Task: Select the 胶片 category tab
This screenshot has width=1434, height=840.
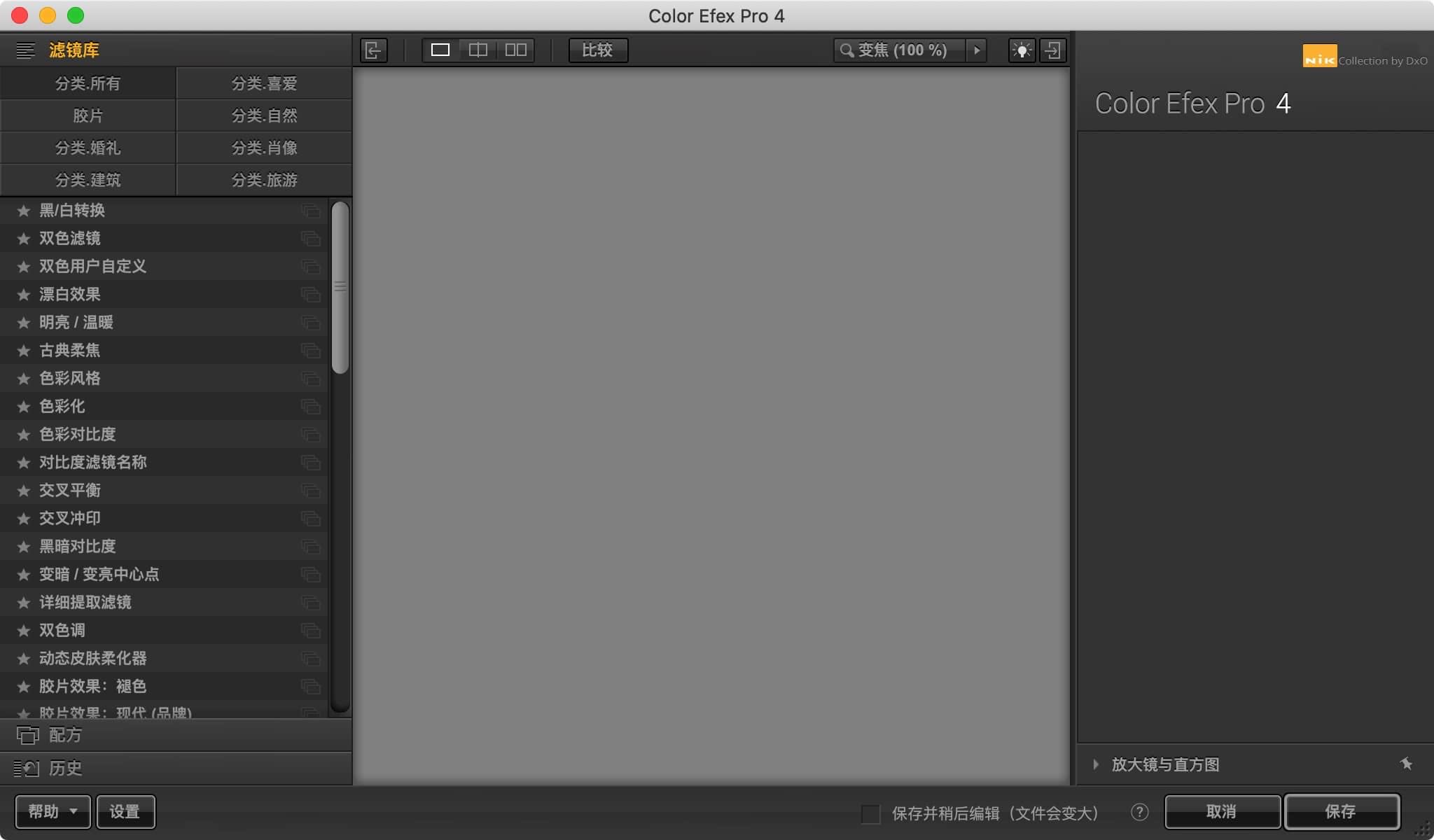Action: coord(88,115)
